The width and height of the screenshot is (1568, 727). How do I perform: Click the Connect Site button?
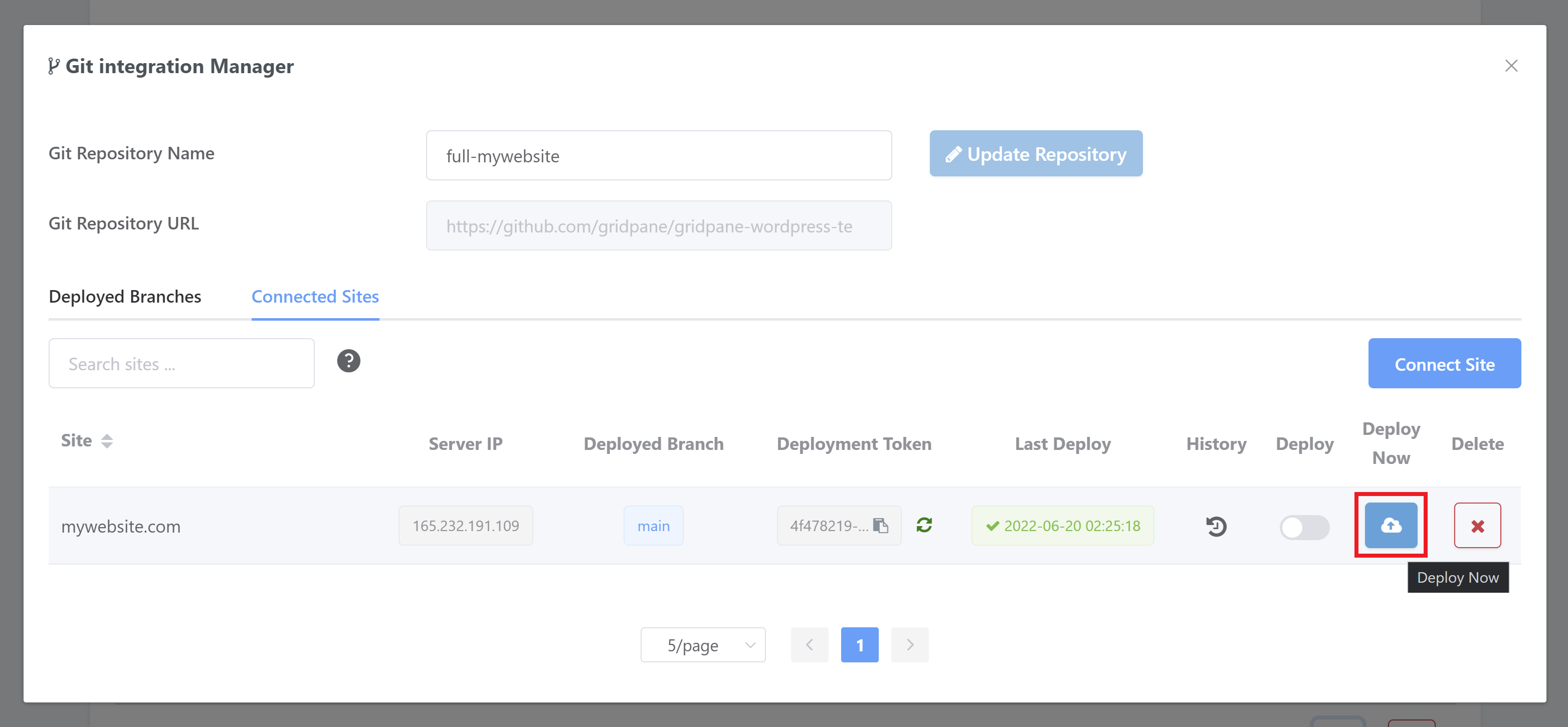pyautogui.click(x=1444, y=364)
